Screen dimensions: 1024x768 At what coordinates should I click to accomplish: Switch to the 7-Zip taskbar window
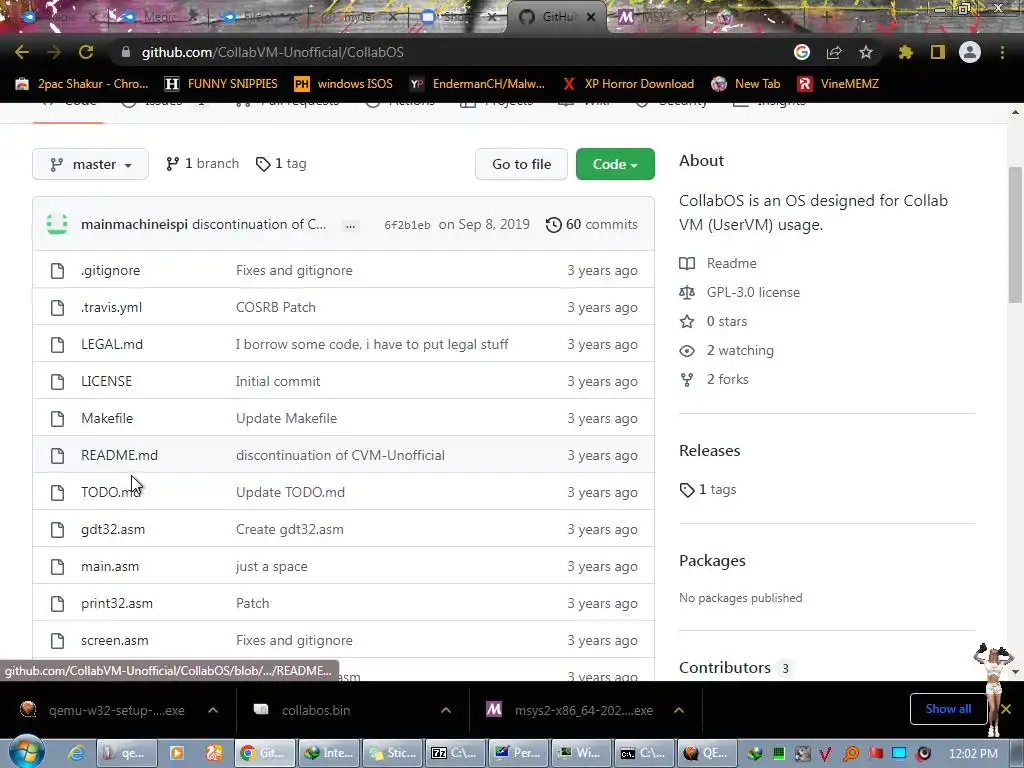[x=454, y=753]
